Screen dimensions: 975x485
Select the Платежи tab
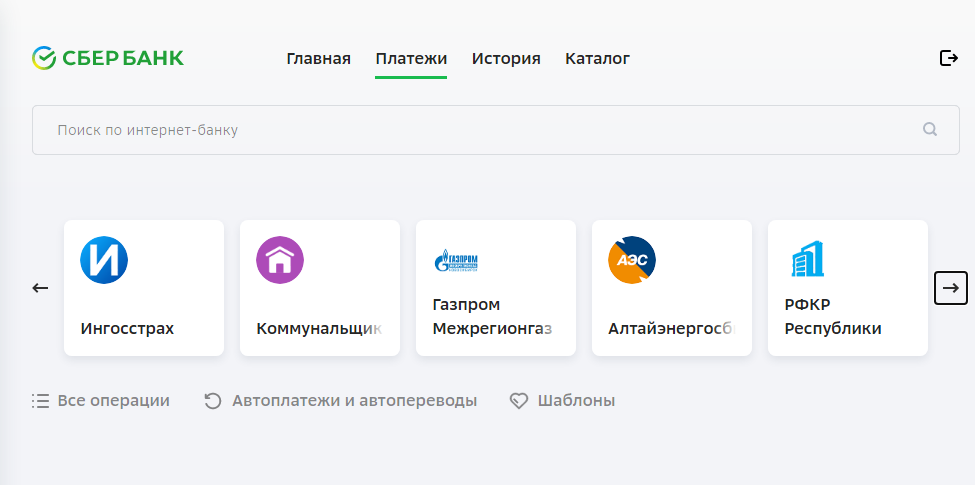click(411, 59)
